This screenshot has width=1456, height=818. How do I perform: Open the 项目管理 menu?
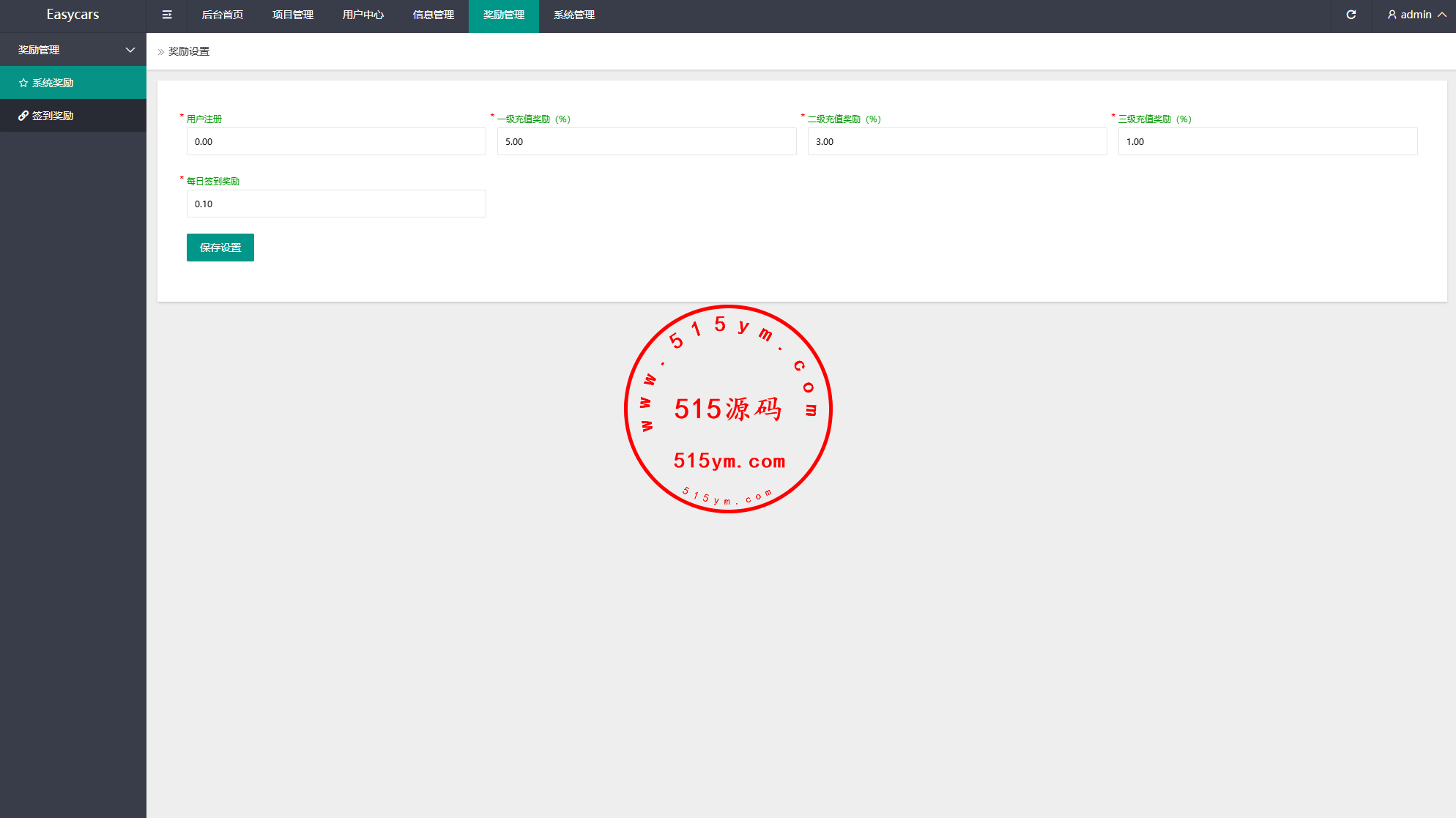click(293, 15)
